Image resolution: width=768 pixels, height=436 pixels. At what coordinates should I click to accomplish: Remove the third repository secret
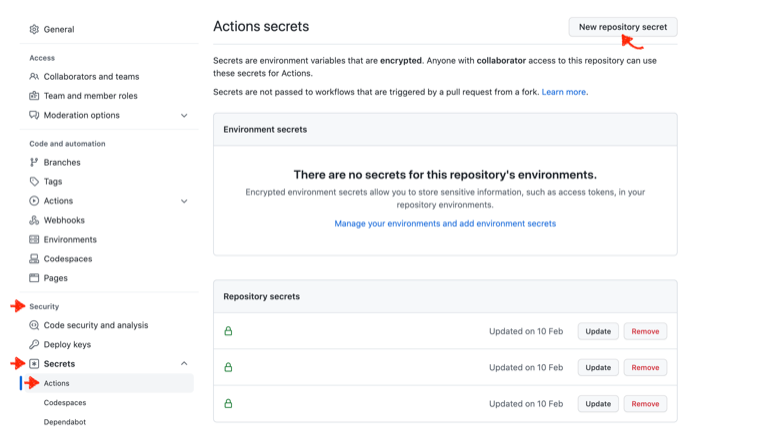tap(645, 404)
